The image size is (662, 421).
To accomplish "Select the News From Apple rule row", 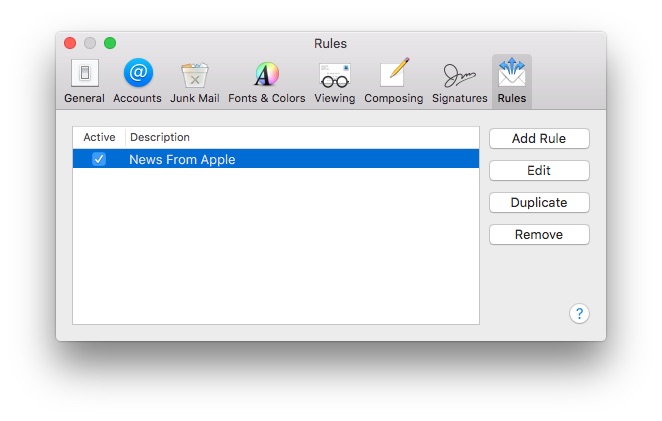I will tap(300, 159).
